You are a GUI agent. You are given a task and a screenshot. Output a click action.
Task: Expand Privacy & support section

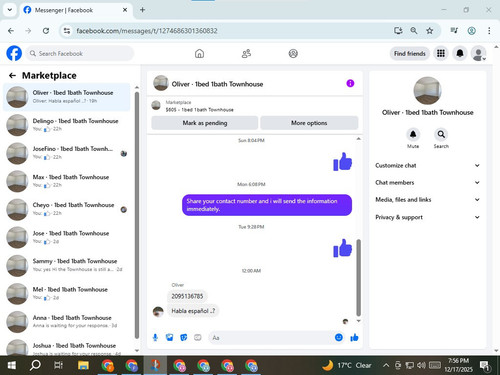click(428, 217)
